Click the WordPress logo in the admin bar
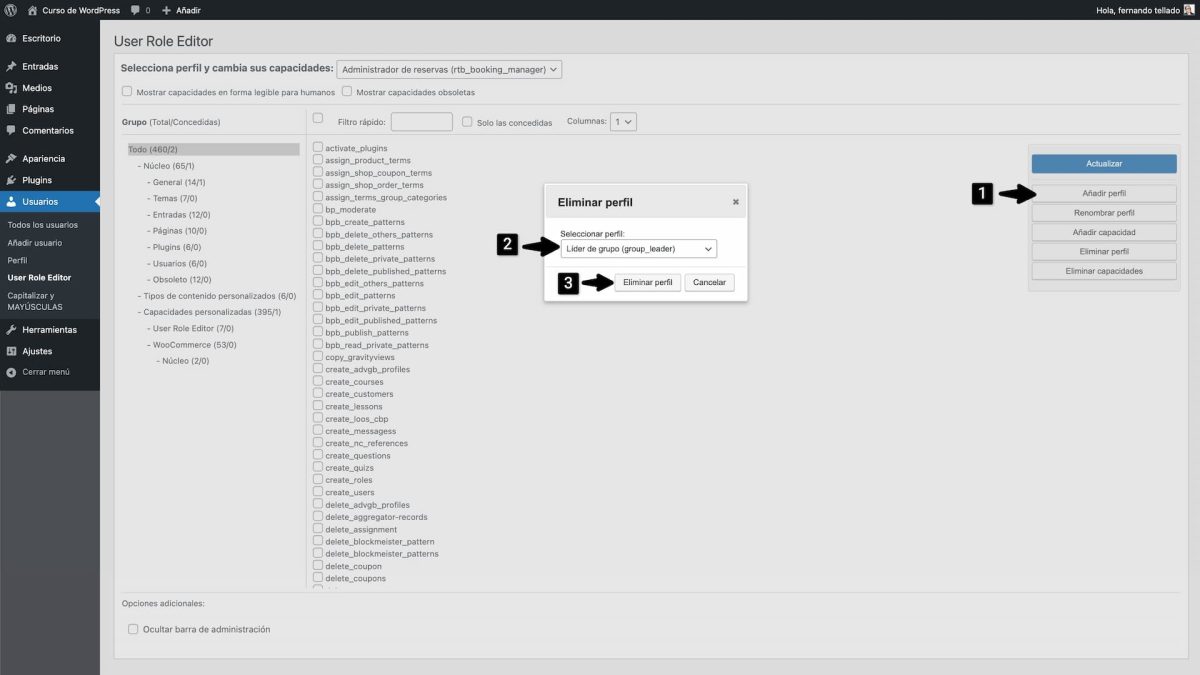The image size is (1200, 675). 10,10
